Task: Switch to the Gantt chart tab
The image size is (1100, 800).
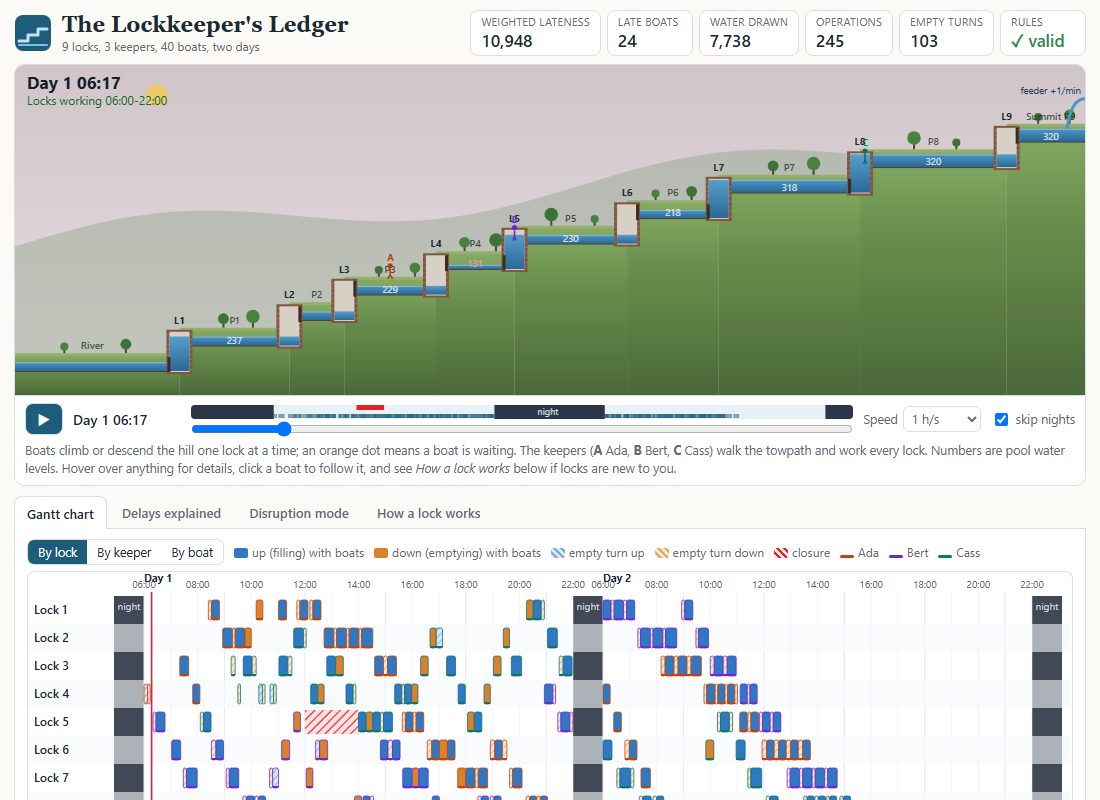Action: 60,514
